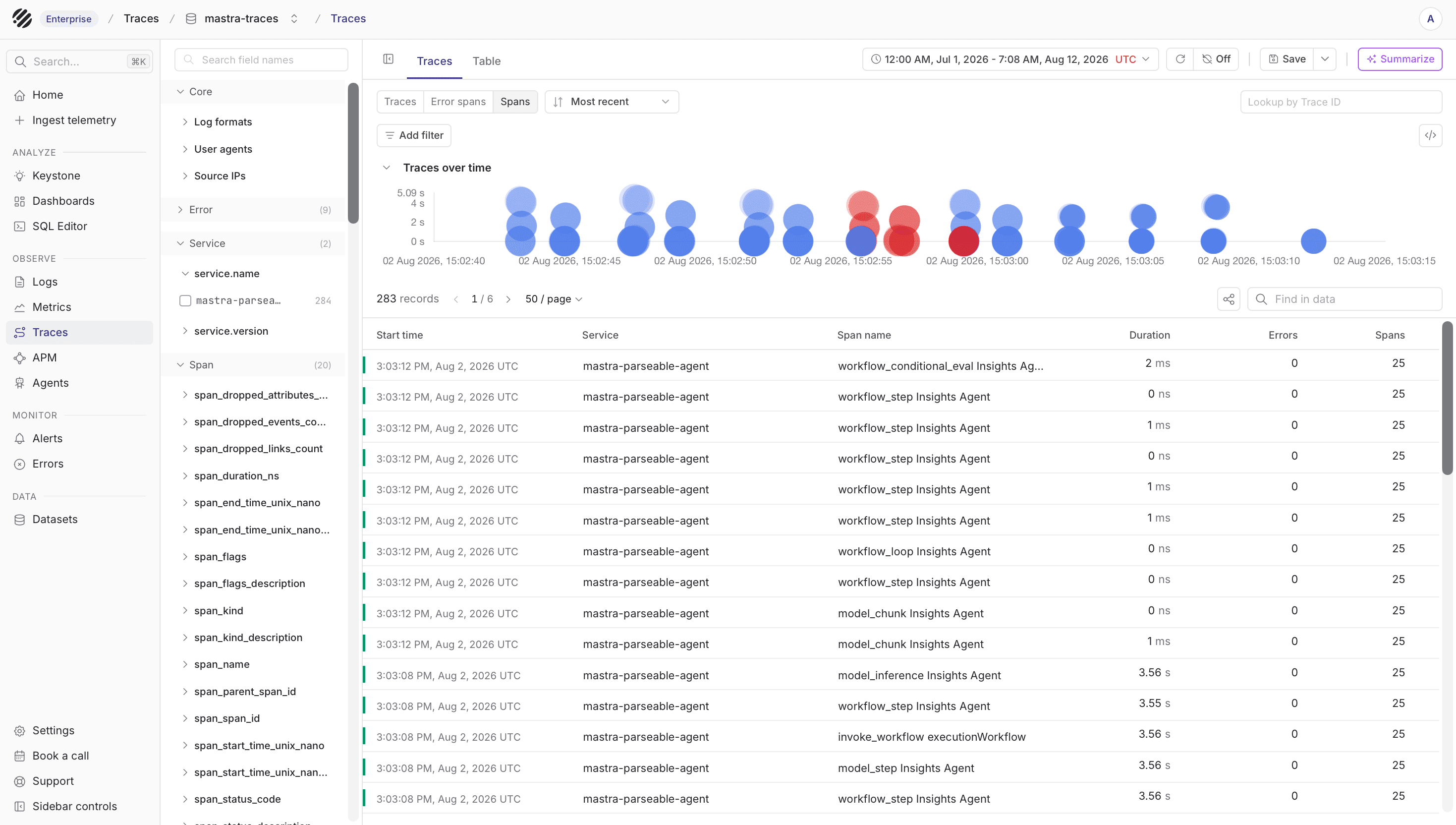Focus the Find in data field
Screen dimensions: 1456x825
tap(1344, 299)
